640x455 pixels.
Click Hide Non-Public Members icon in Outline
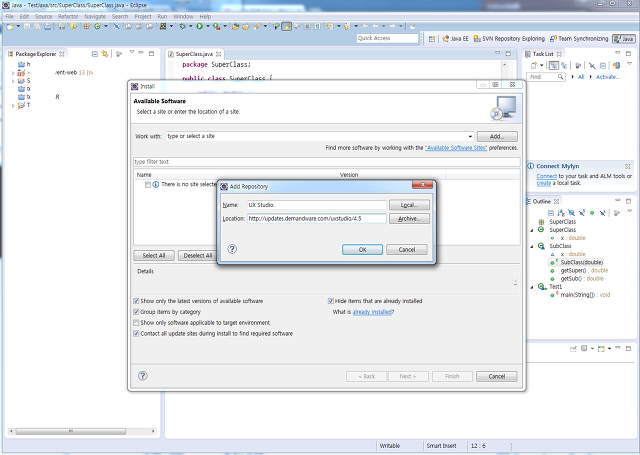tap(592, 213)
